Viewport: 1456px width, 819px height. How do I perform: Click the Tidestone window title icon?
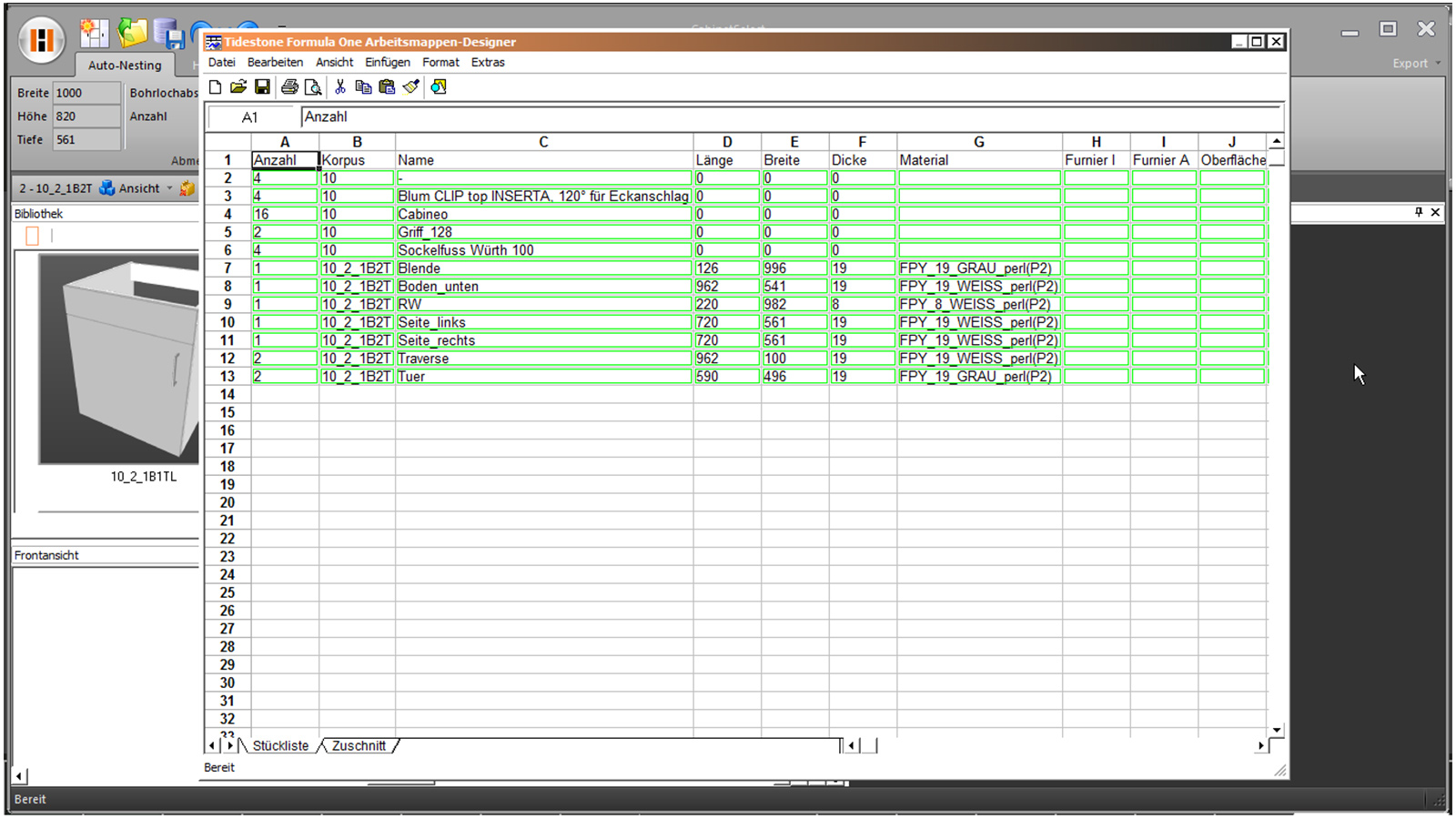214,42
